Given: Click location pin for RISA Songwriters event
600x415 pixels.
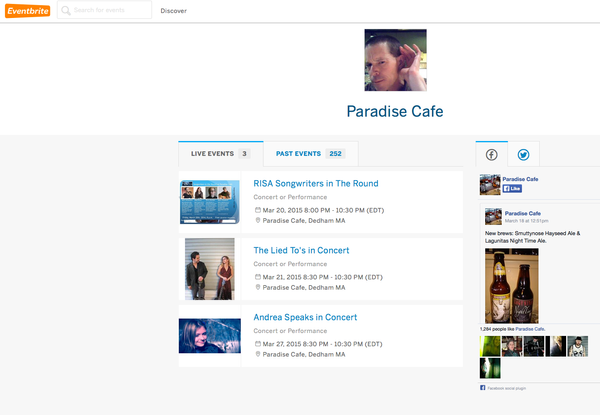Looking at the screenshot, I should pyautogui.click(x=258, y=220).
